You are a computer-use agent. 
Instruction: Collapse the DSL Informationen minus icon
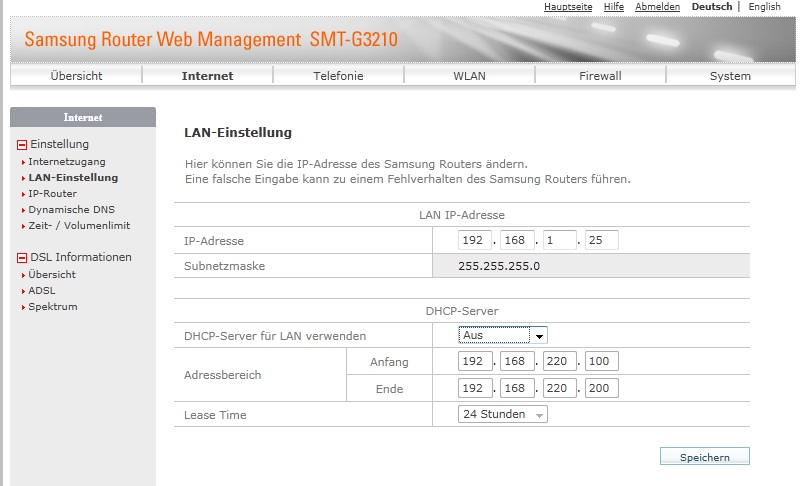click(21, 258)
